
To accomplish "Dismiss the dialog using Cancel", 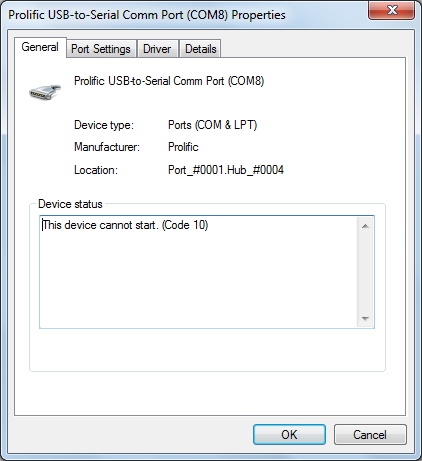I will [370, 435].
